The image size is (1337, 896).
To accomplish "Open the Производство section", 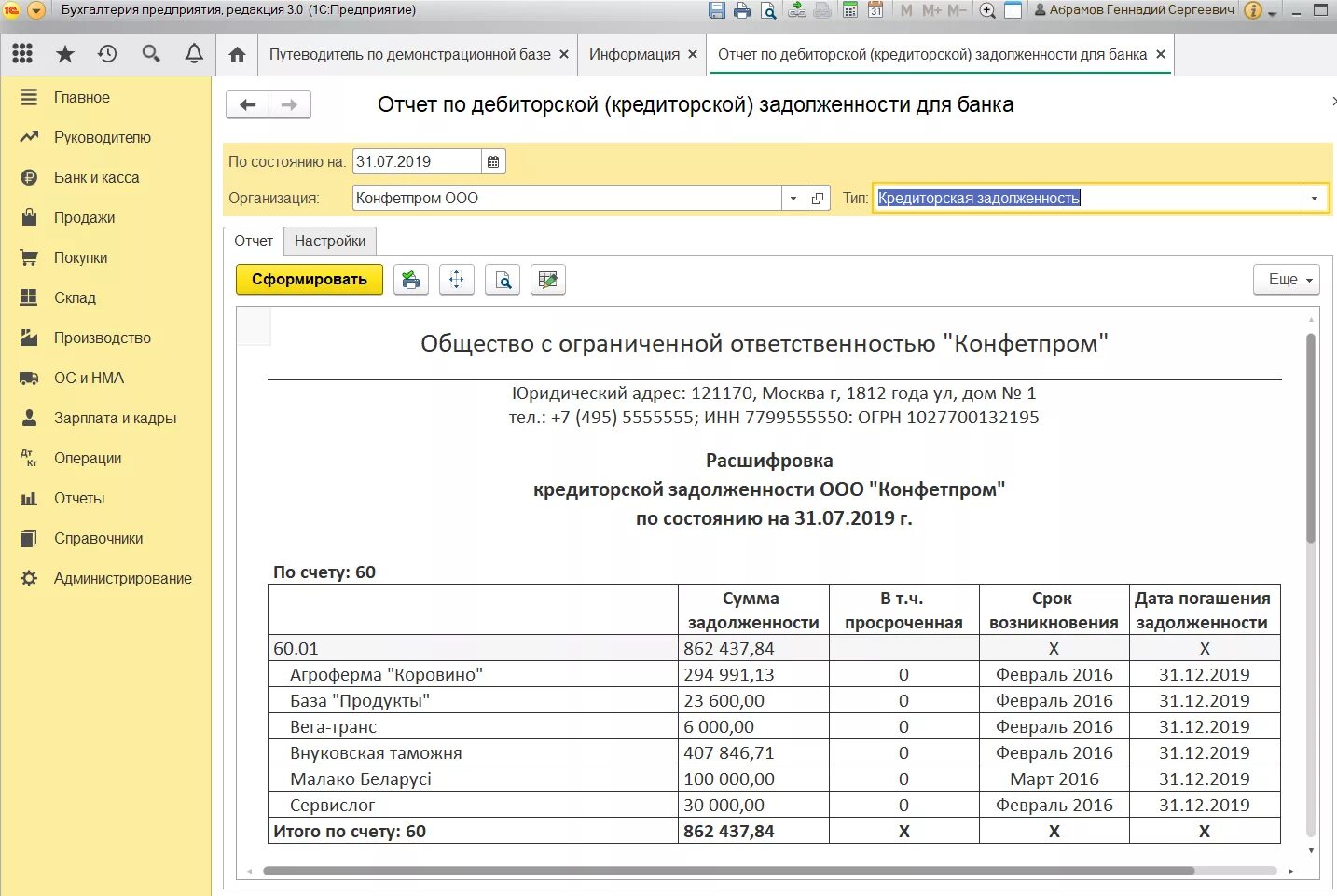I will point(103,338).
